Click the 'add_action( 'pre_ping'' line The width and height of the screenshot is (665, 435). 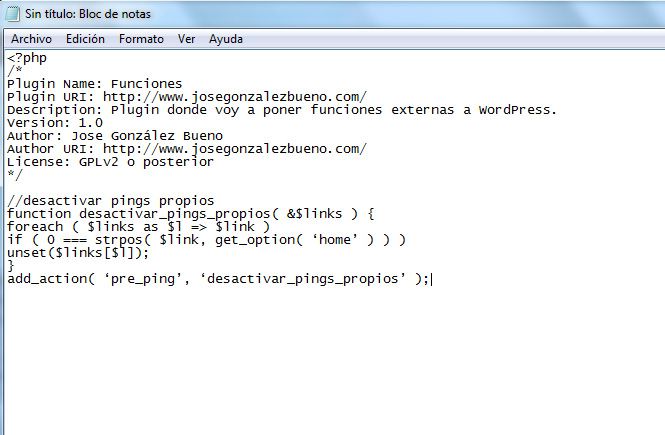pos(218,279)
